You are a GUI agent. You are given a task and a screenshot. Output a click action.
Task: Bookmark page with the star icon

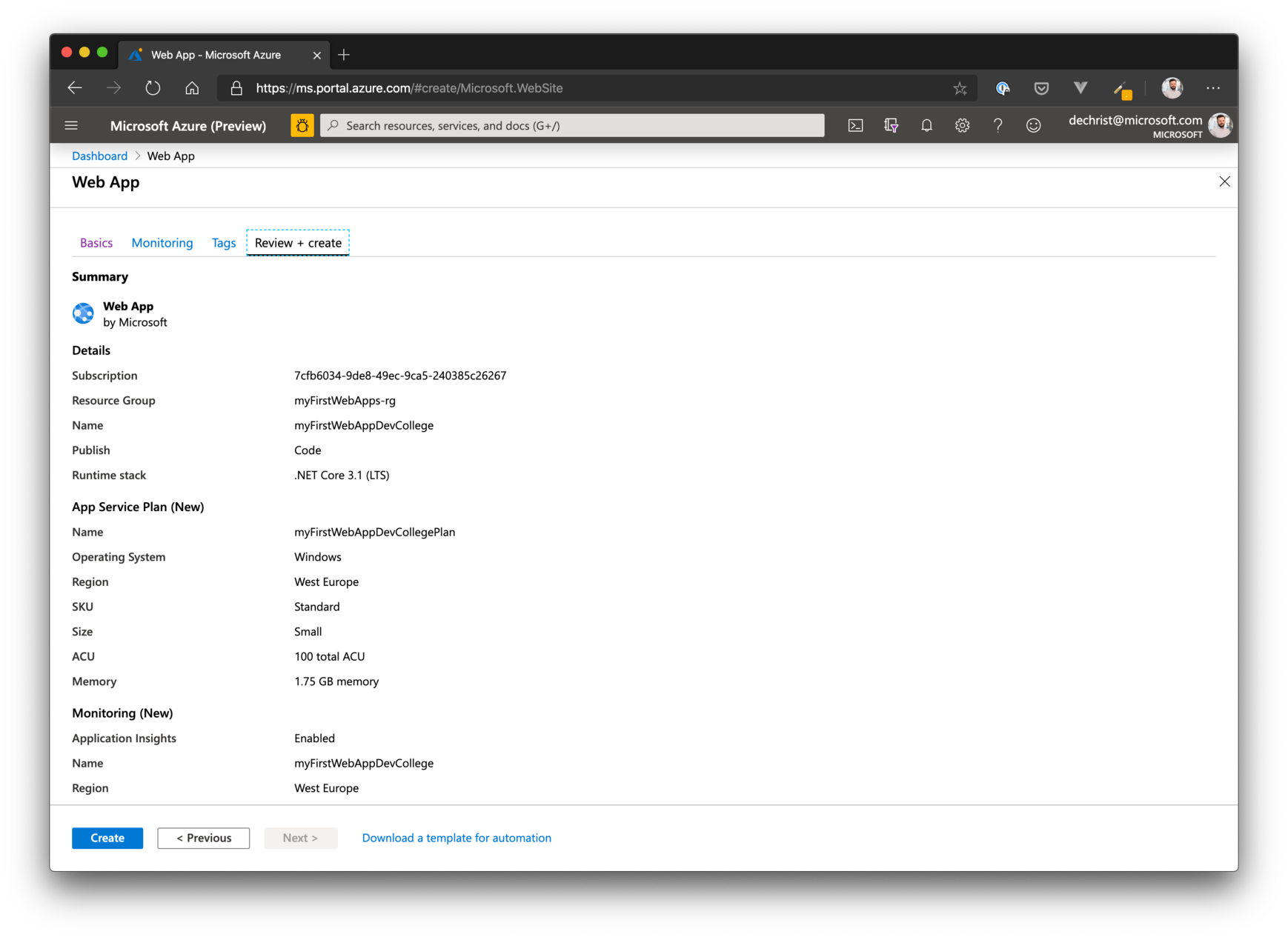(x=960, y=88)
